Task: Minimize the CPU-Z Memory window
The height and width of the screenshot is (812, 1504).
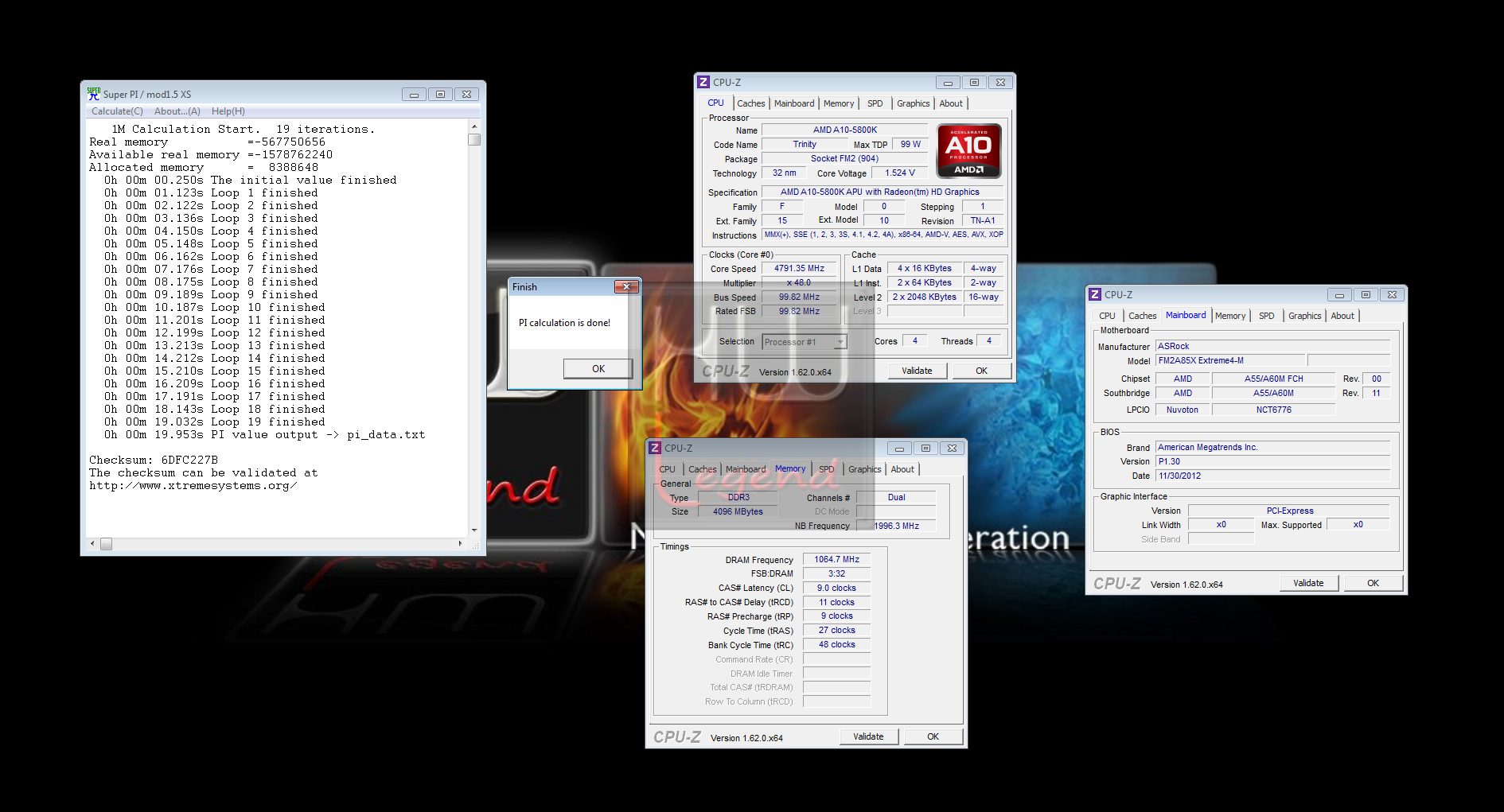Action: tap(899, 448)
